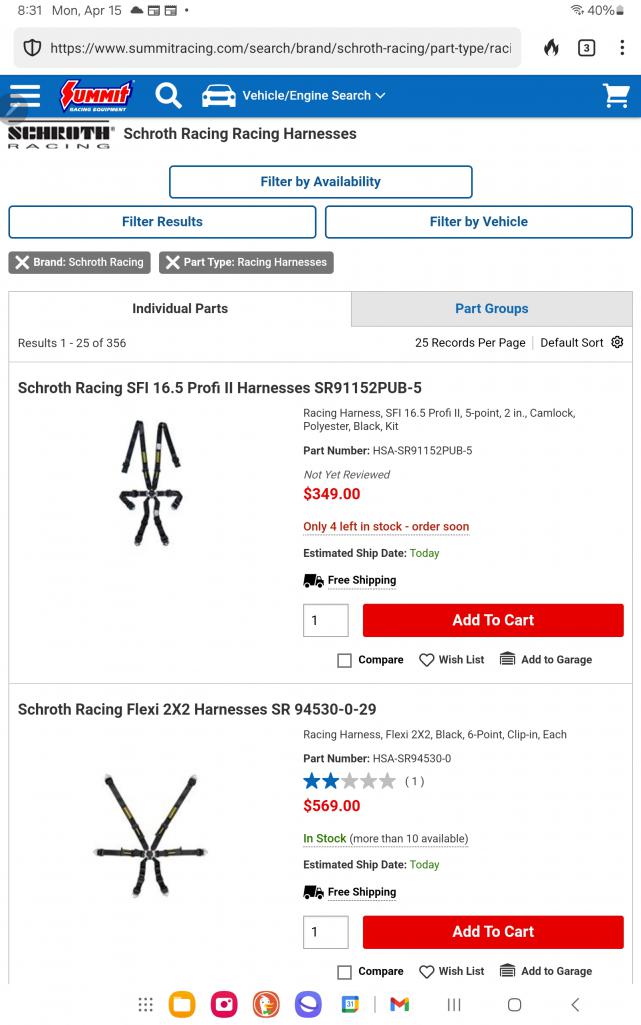Tap the browser fire clear-data icon
The height and width of the screenshot is (1025, 641).
551,48
